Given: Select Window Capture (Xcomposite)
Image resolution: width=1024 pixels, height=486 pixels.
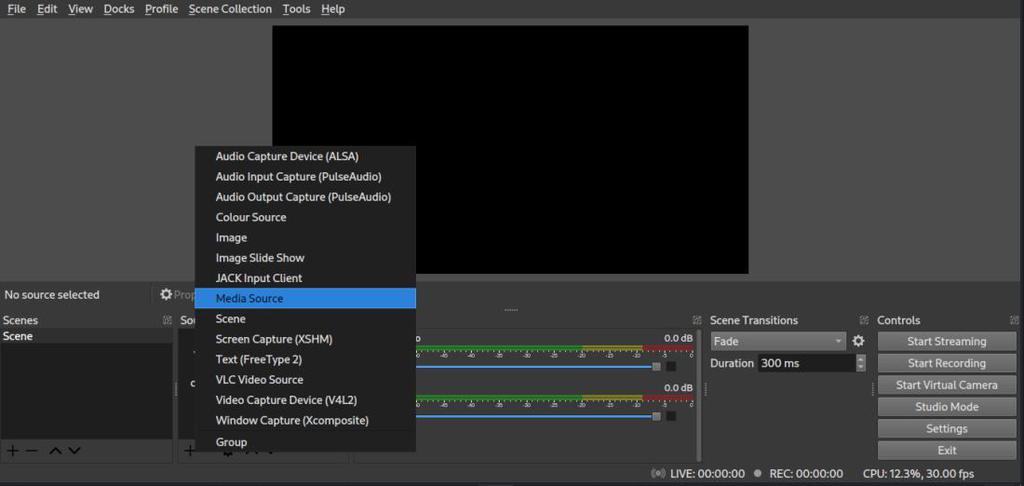Looking at the screenshot, I should [x=306, y=420].
